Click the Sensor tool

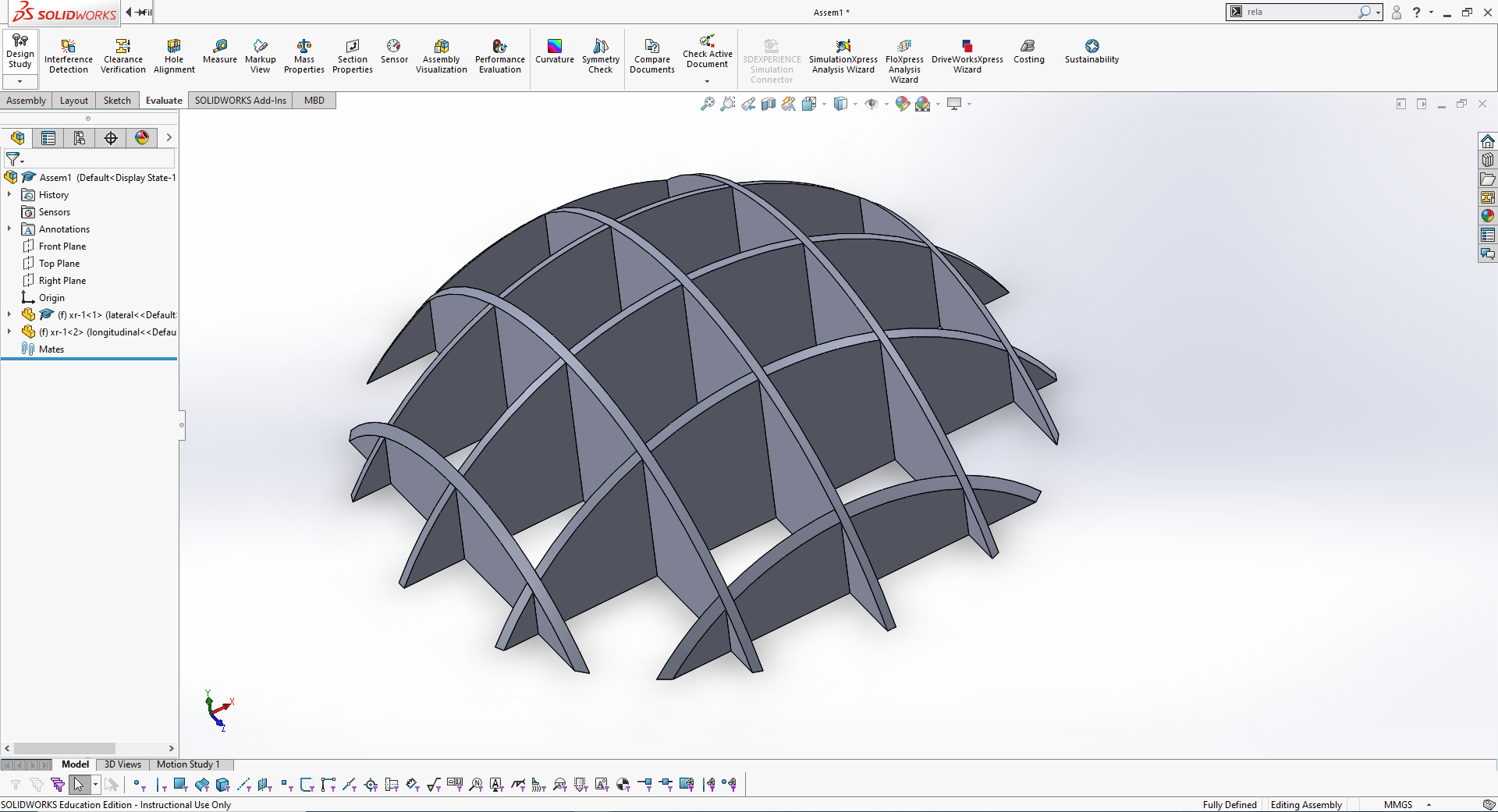[394, 51]
